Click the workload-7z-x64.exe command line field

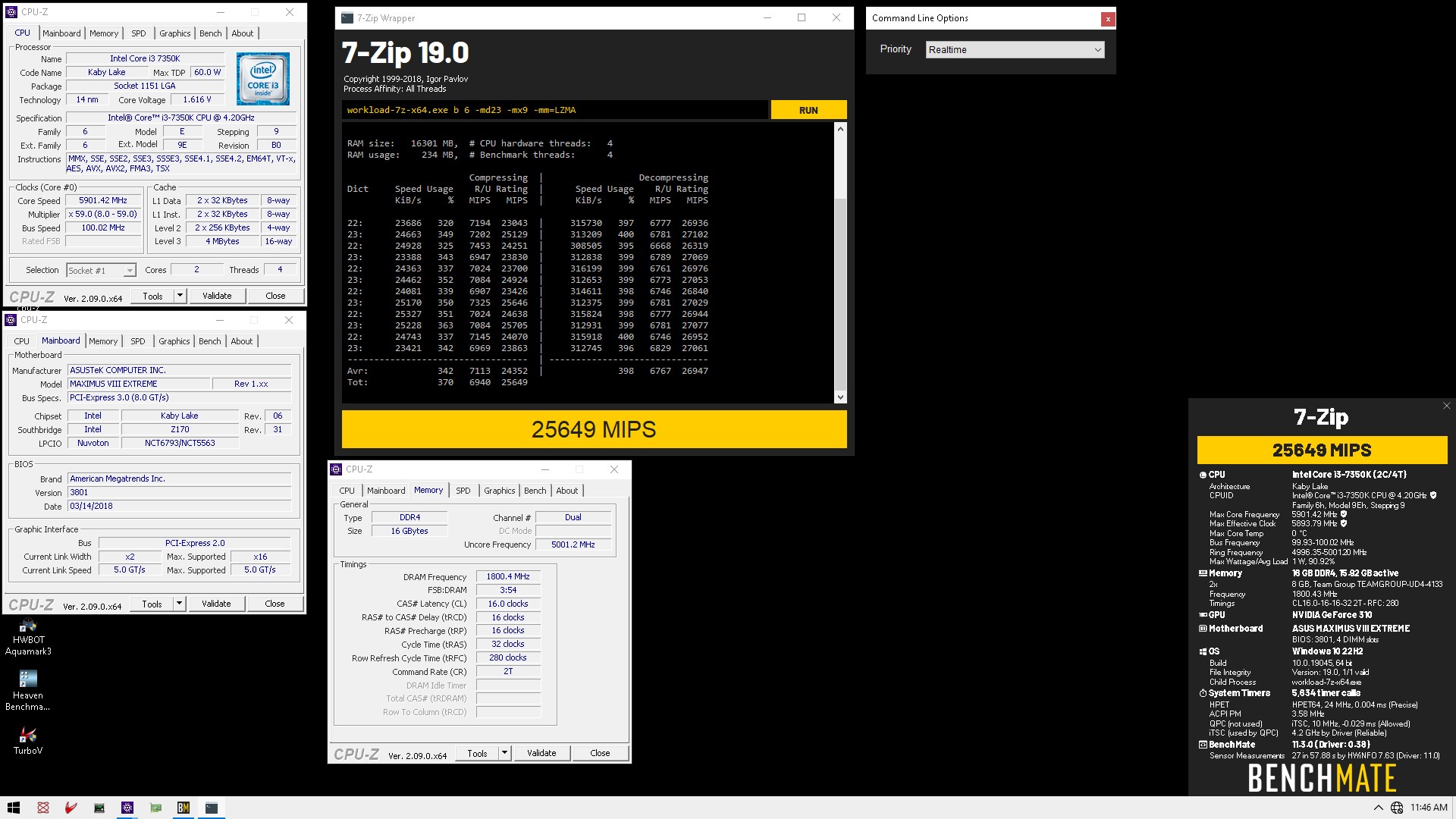554,110
